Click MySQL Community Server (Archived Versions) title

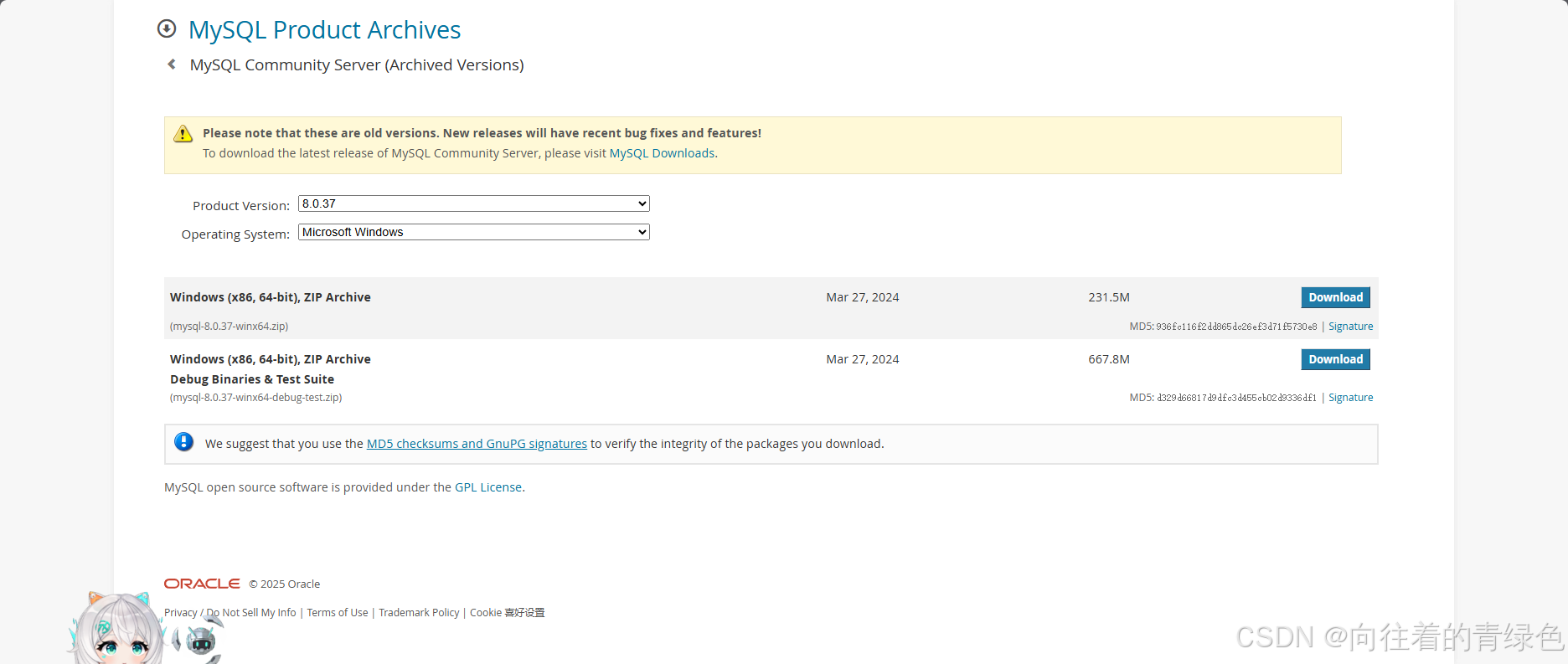(357, 65)
